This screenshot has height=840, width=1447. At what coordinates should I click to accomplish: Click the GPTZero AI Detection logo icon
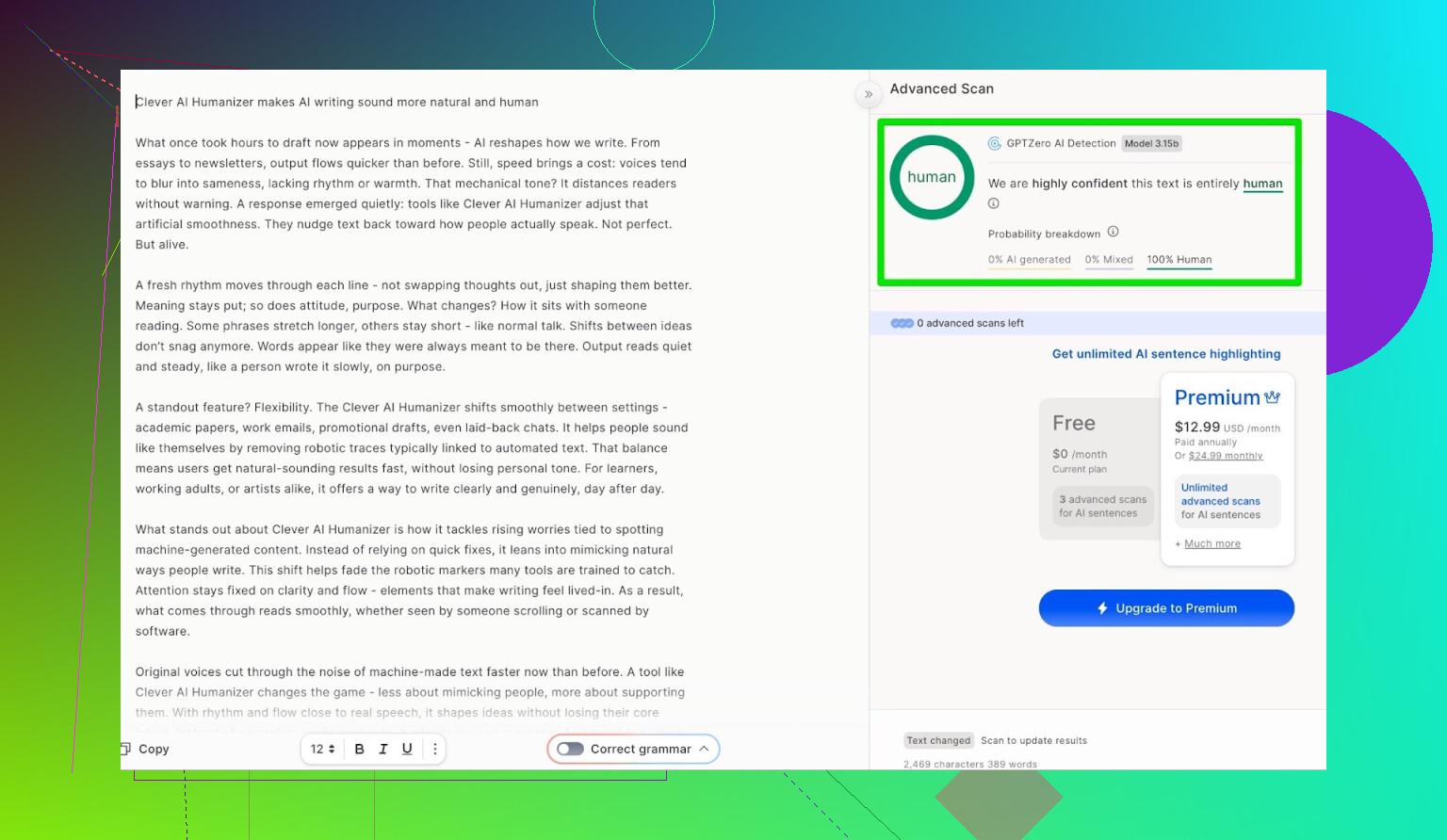pos(994,144)
